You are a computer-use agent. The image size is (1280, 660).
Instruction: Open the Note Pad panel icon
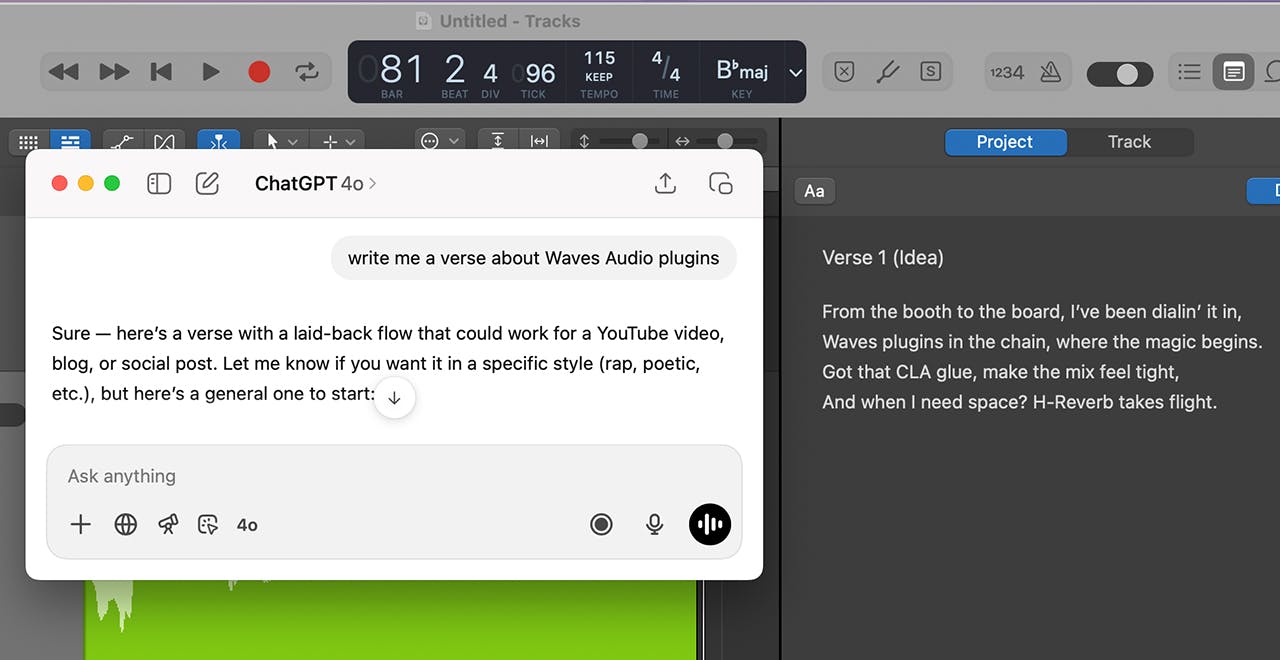click(x=1233, y=72)
